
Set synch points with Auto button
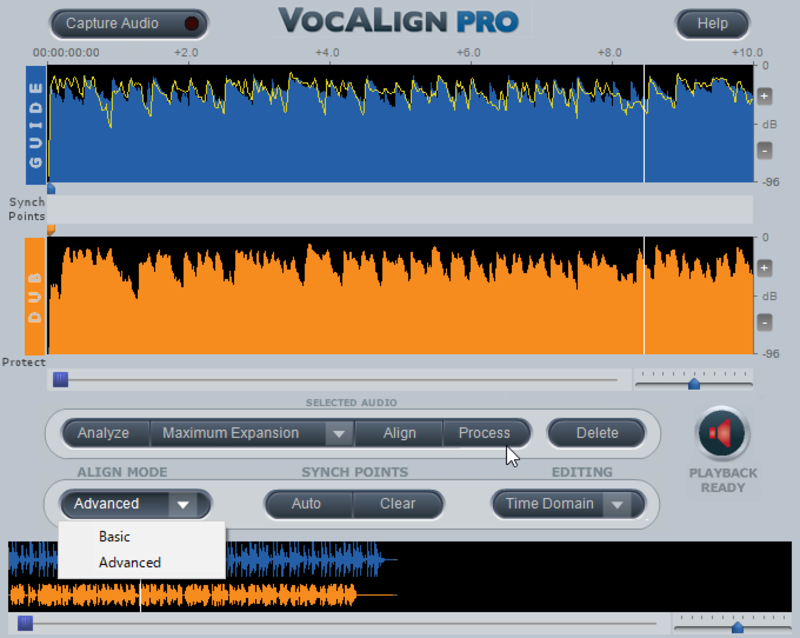pos(308,504)
